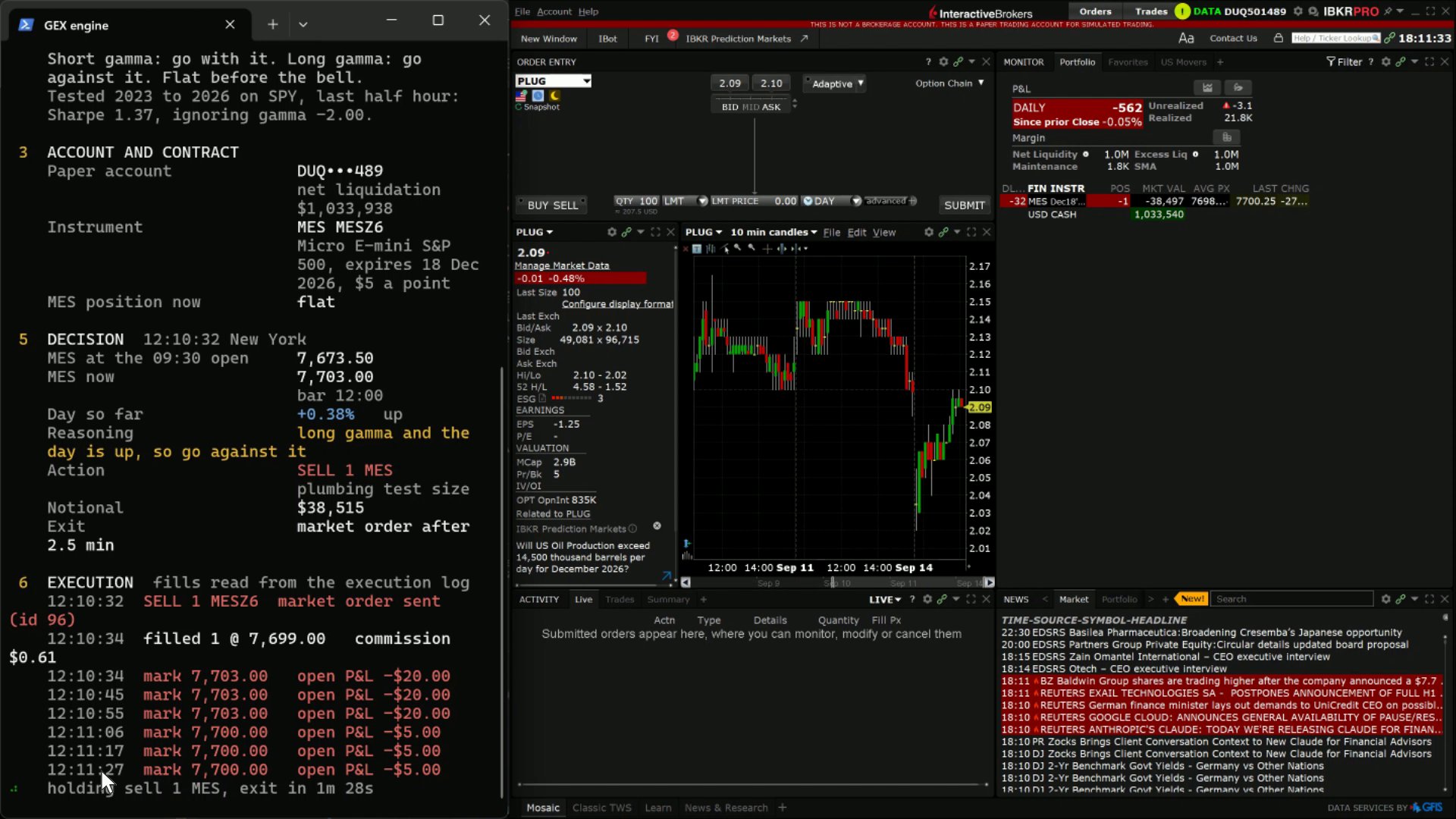
Task: Click the pin icon beside IBKR PRO
Action: [x=1387, y=11]
